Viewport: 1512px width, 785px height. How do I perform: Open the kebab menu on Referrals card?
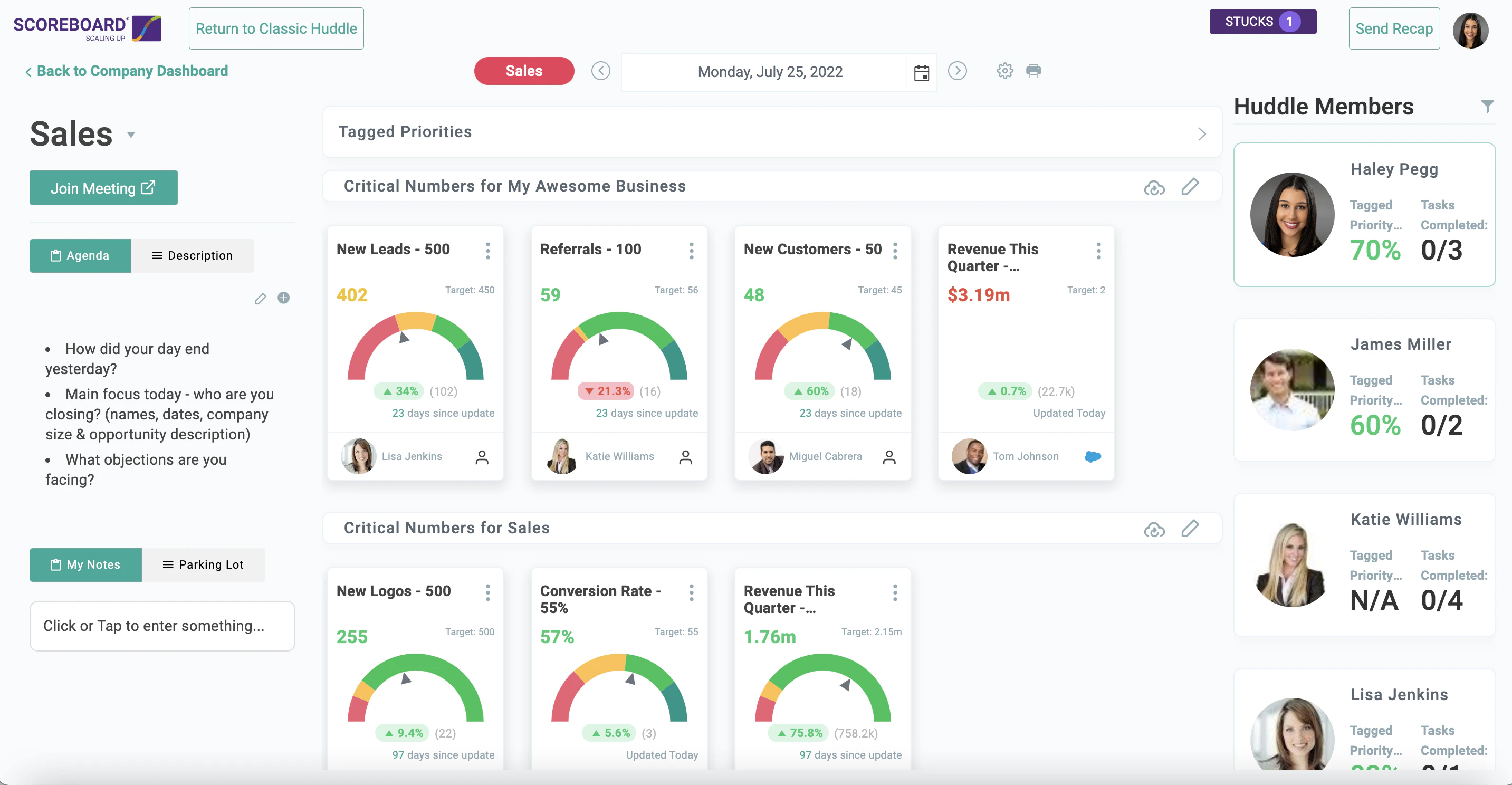pyautogui.click(x=692, y=250)
